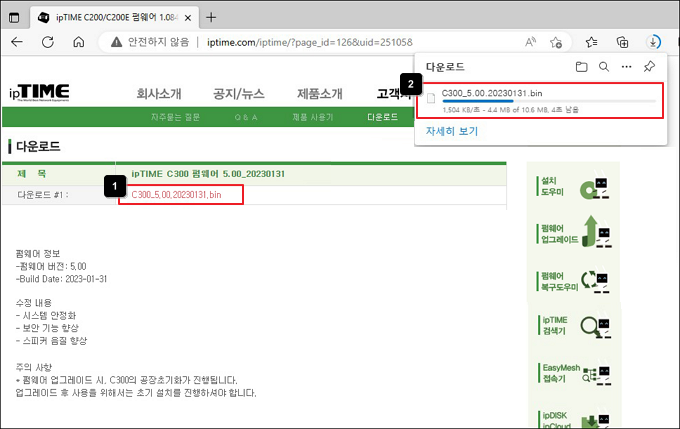Go to Q & A submenu
The height and width of the screenshot is (429, 680).
246,117
